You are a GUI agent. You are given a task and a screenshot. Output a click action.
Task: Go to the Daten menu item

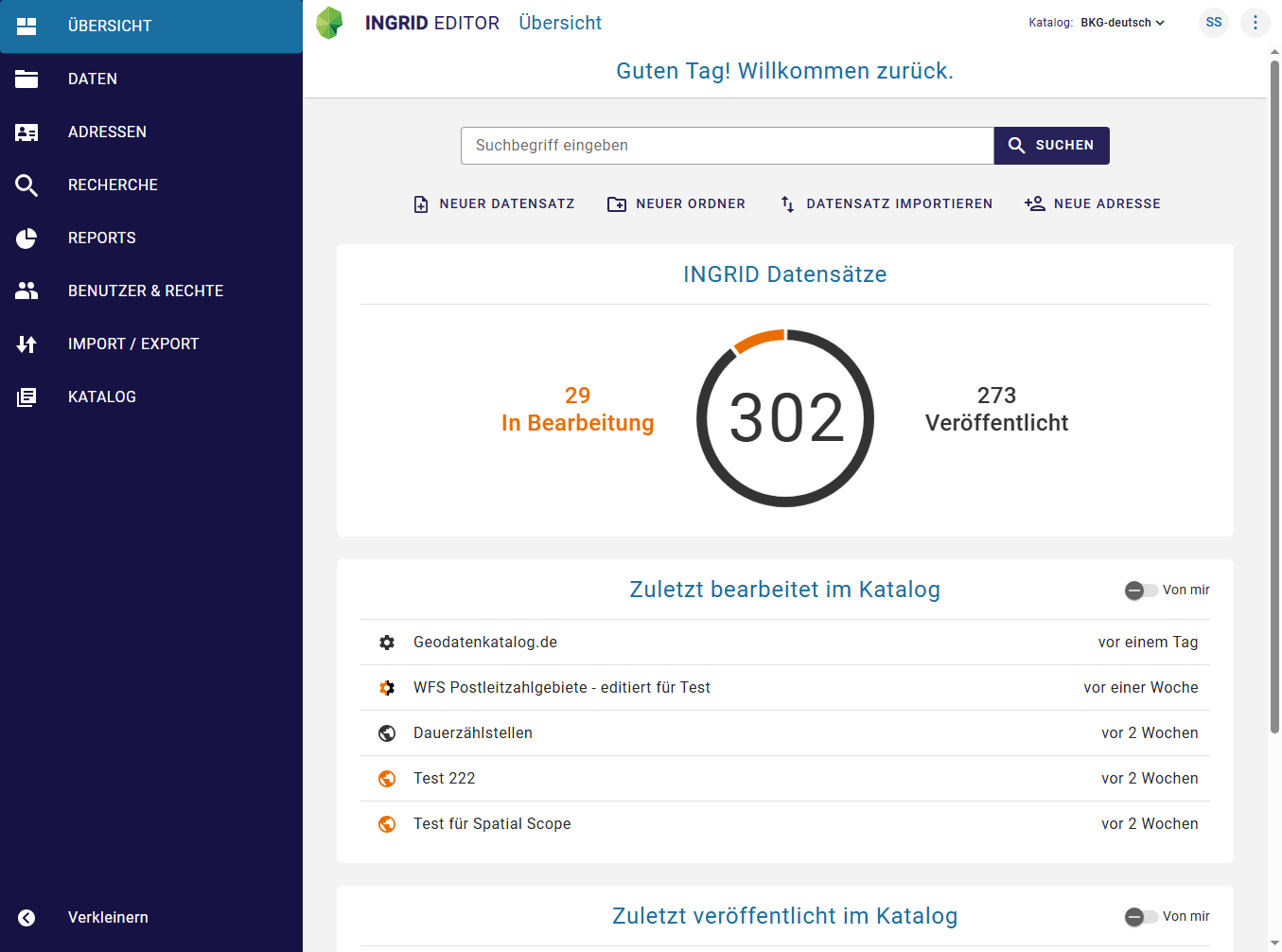(x=151, y=79)
